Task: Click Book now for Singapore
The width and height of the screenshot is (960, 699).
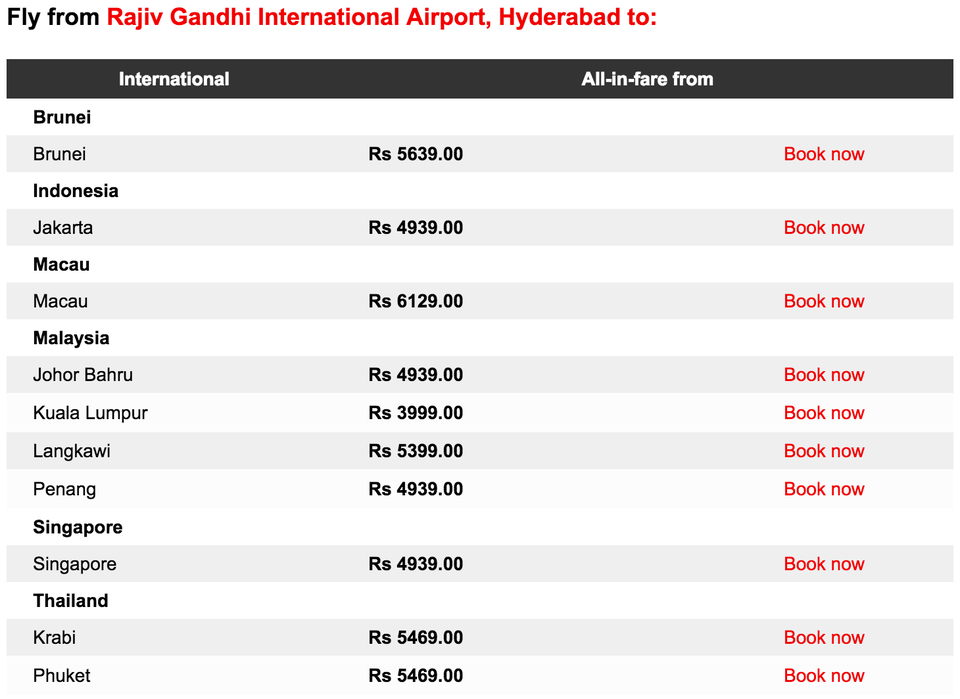Action: (823, 563)
